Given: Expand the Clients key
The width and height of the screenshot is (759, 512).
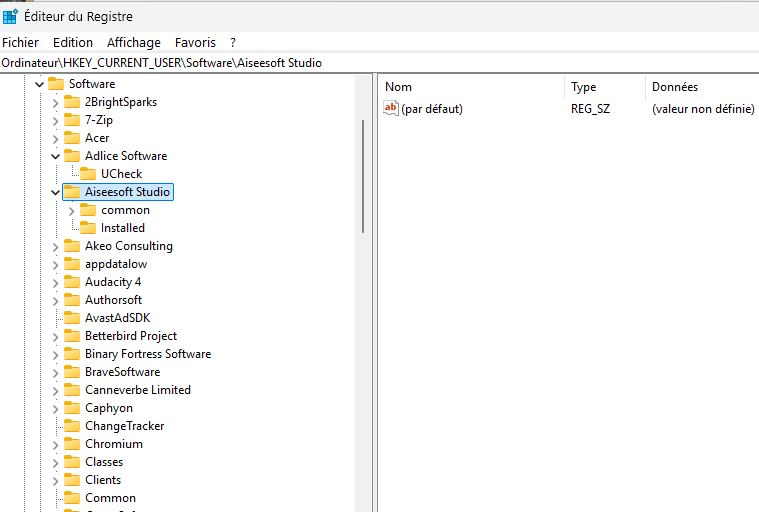Looking at the screenshot, I should 55,481.
